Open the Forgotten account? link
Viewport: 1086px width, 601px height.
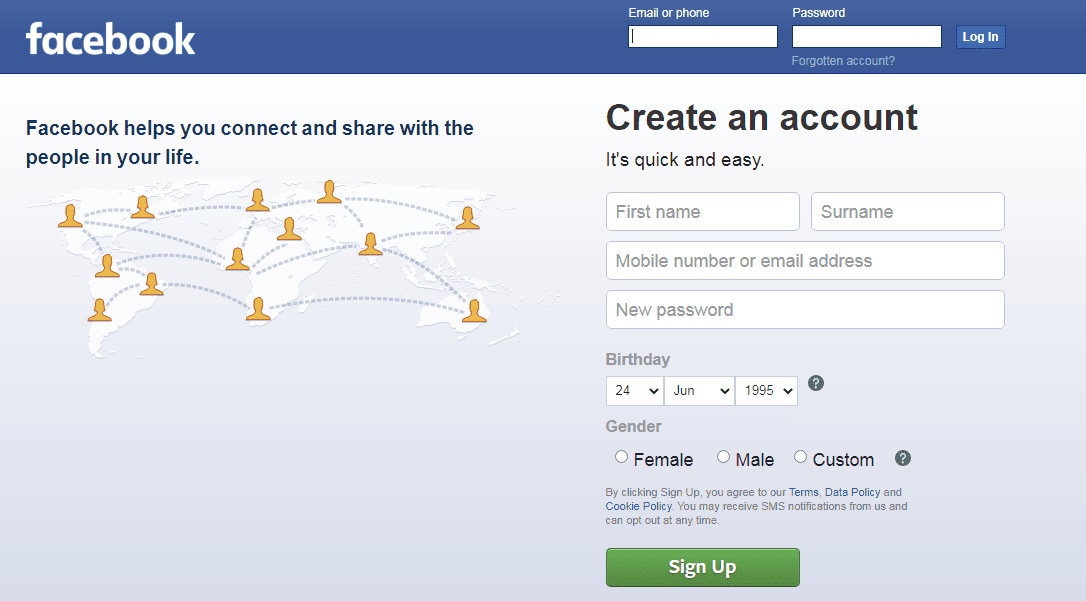(843, 61)
